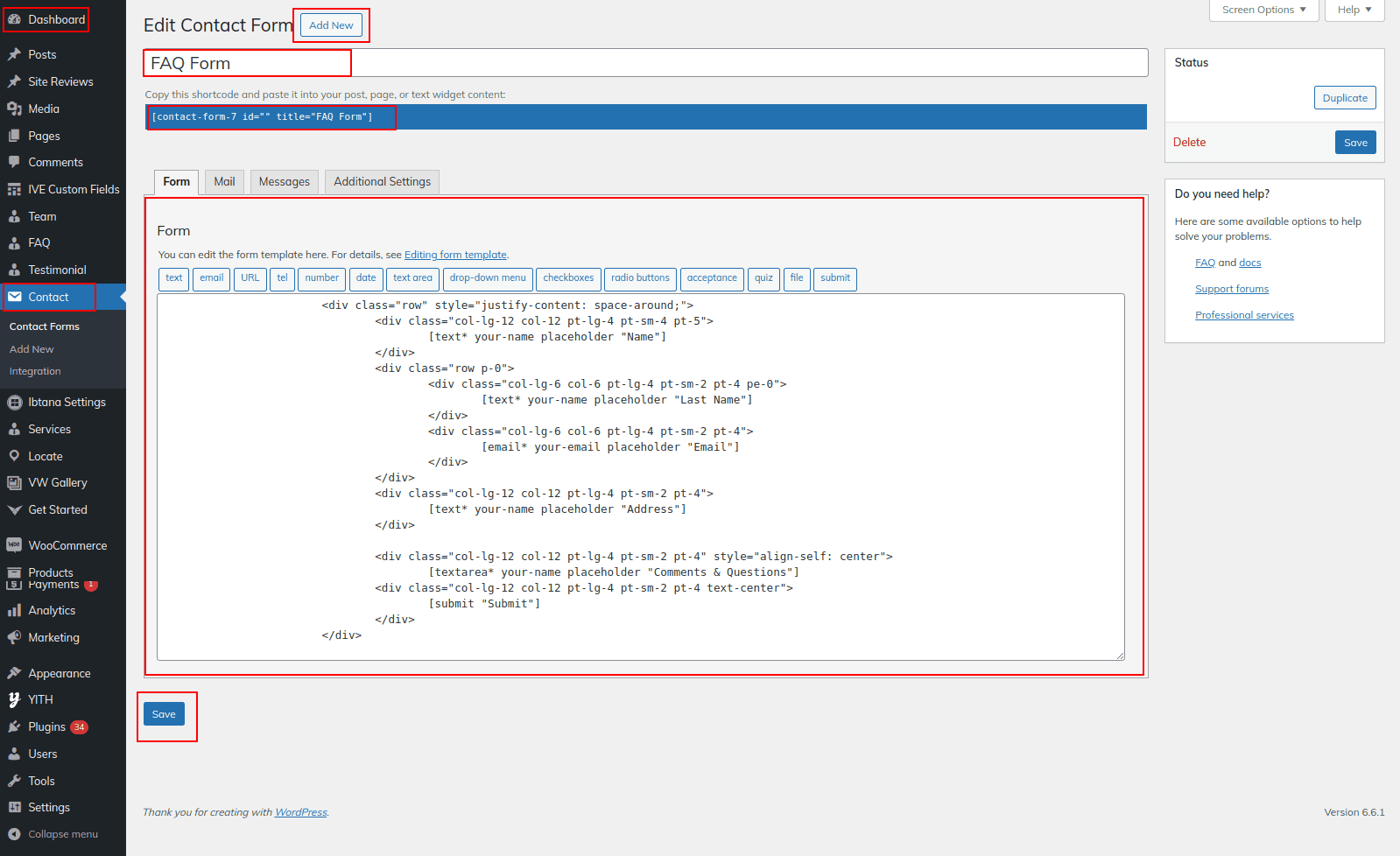Click the Posts pushpin icon

click(x=14, y=54)
